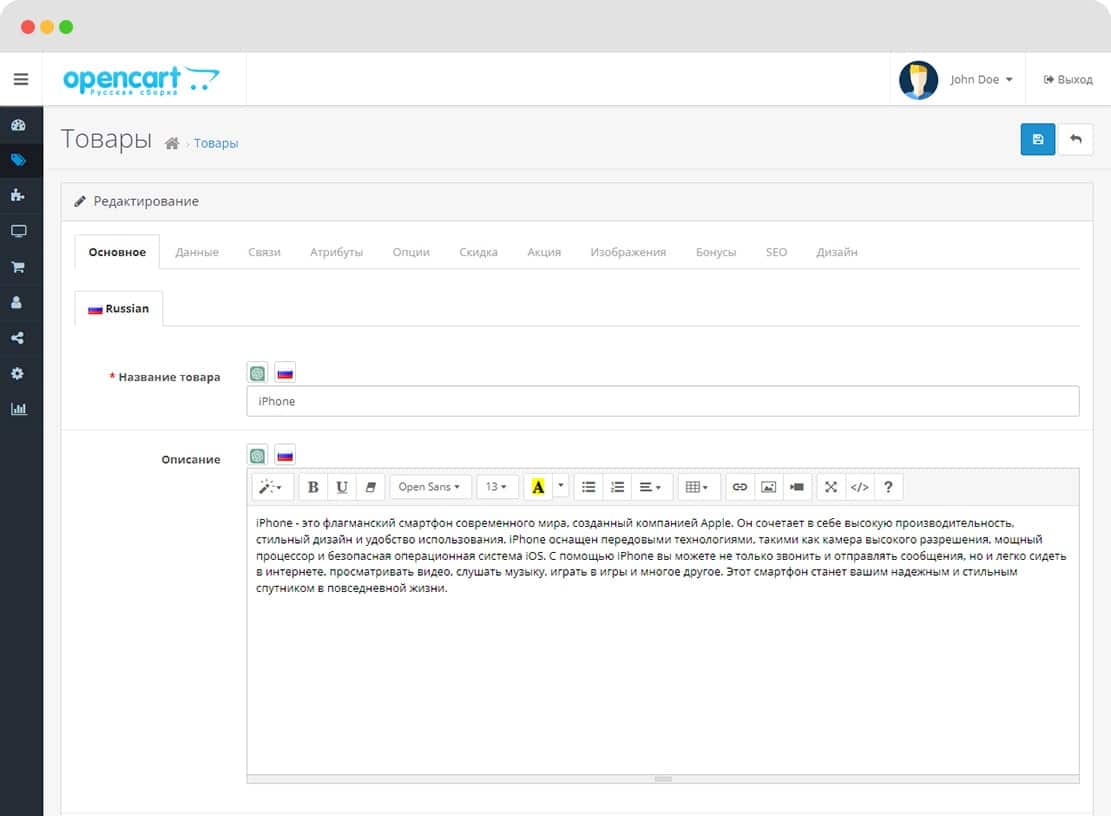Click the Russian flag icon above description editor

point(285,455)
